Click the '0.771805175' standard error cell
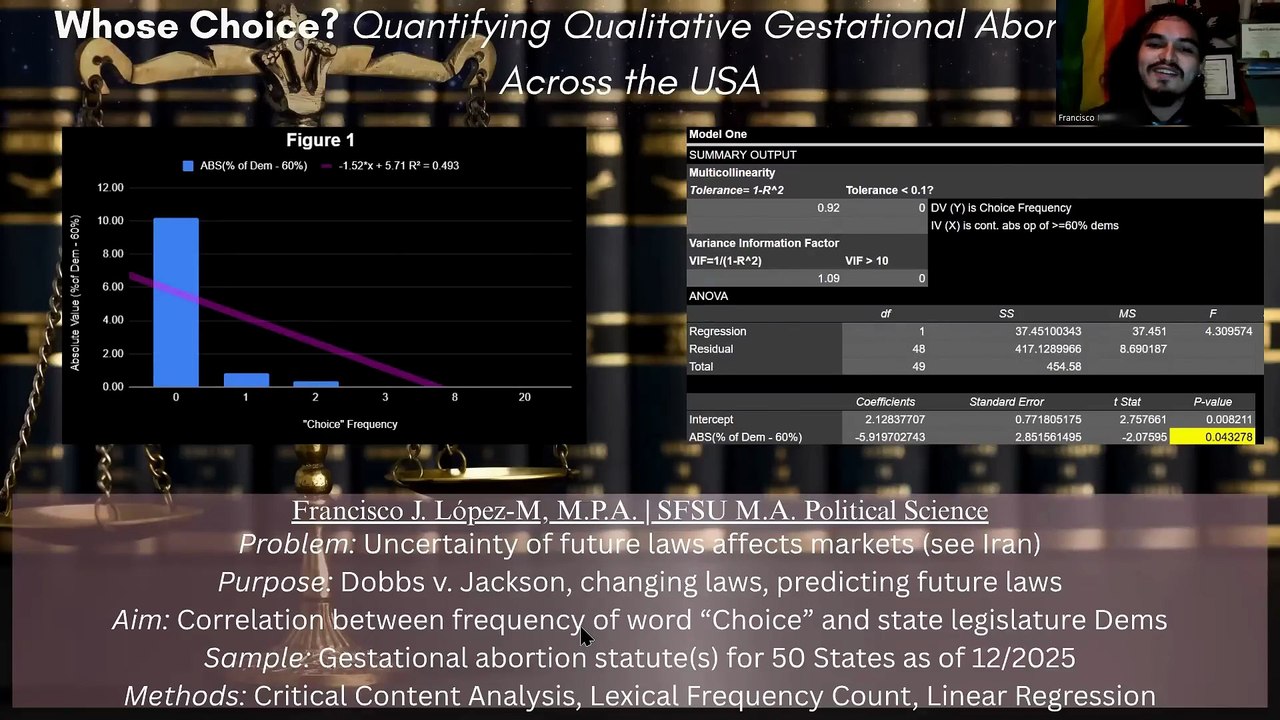Image resolution: width=1280 pixels, height=720 pixels. pos(1047,420)
